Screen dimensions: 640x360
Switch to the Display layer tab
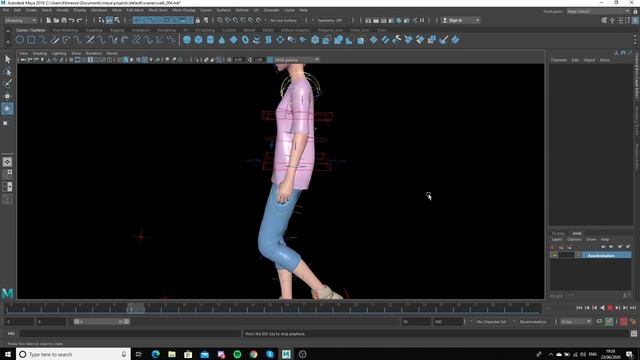tap(558, 233)
